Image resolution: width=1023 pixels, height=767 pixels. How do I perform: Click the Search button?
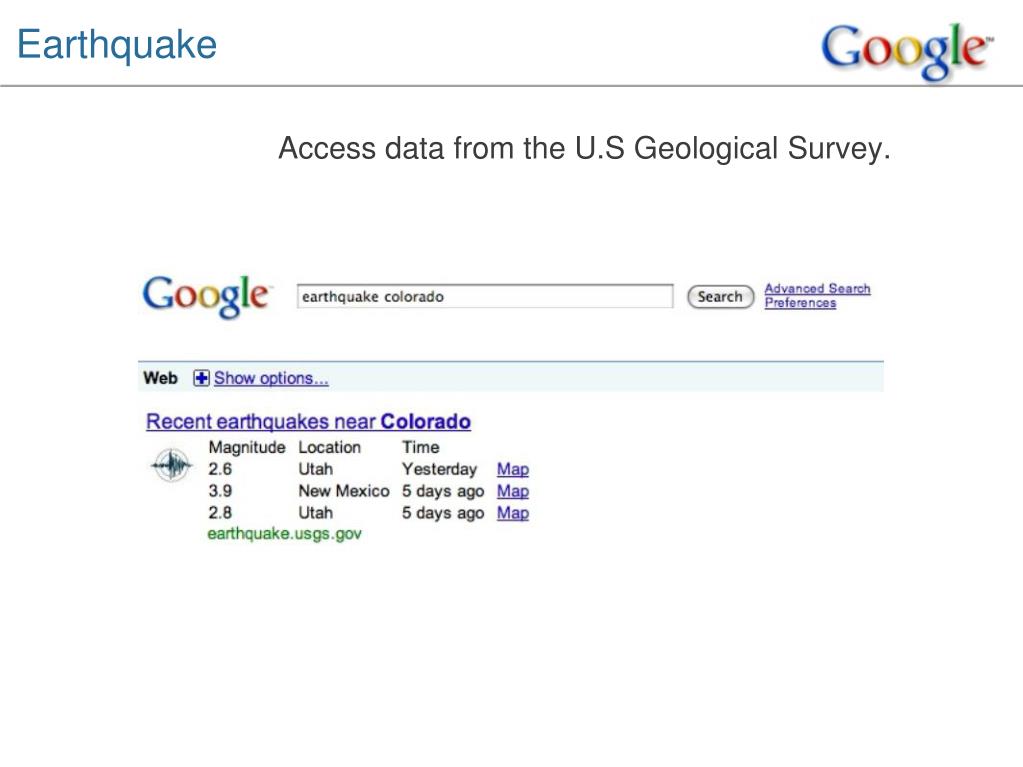tap(720, 297)
